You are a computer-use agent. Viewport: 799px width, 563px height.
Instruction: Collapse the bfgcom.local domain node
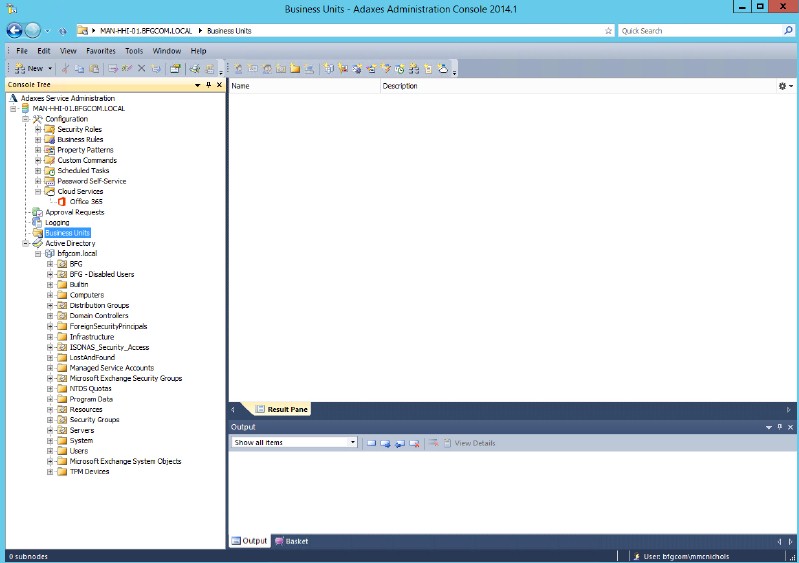(38, 254)
